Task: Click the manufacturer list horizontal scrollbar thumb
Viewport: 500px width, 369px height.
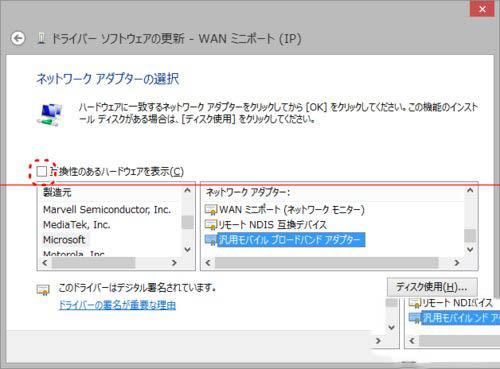Action: tap(94, 263)
